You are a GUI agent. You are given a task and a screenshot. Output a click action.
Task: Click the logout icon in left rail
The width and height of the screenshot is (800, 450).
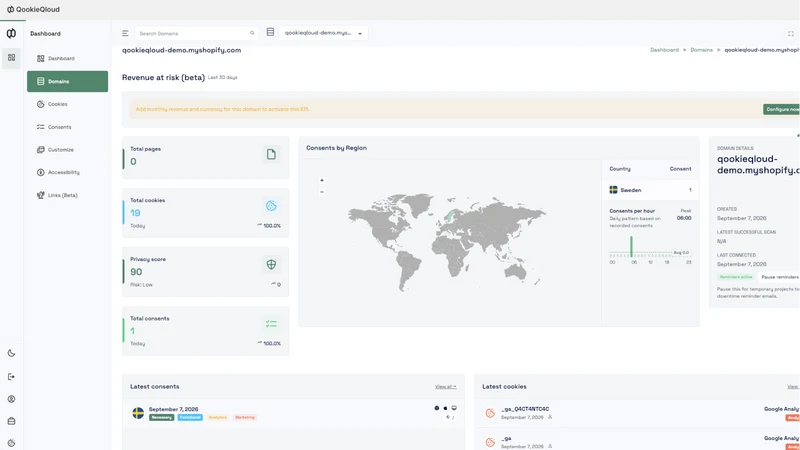[x=11, y=377]
